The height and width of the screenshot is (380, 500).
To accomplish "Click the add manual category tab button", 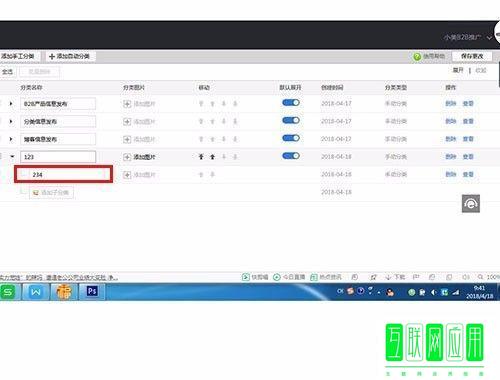I will click(x=19, y=56).
